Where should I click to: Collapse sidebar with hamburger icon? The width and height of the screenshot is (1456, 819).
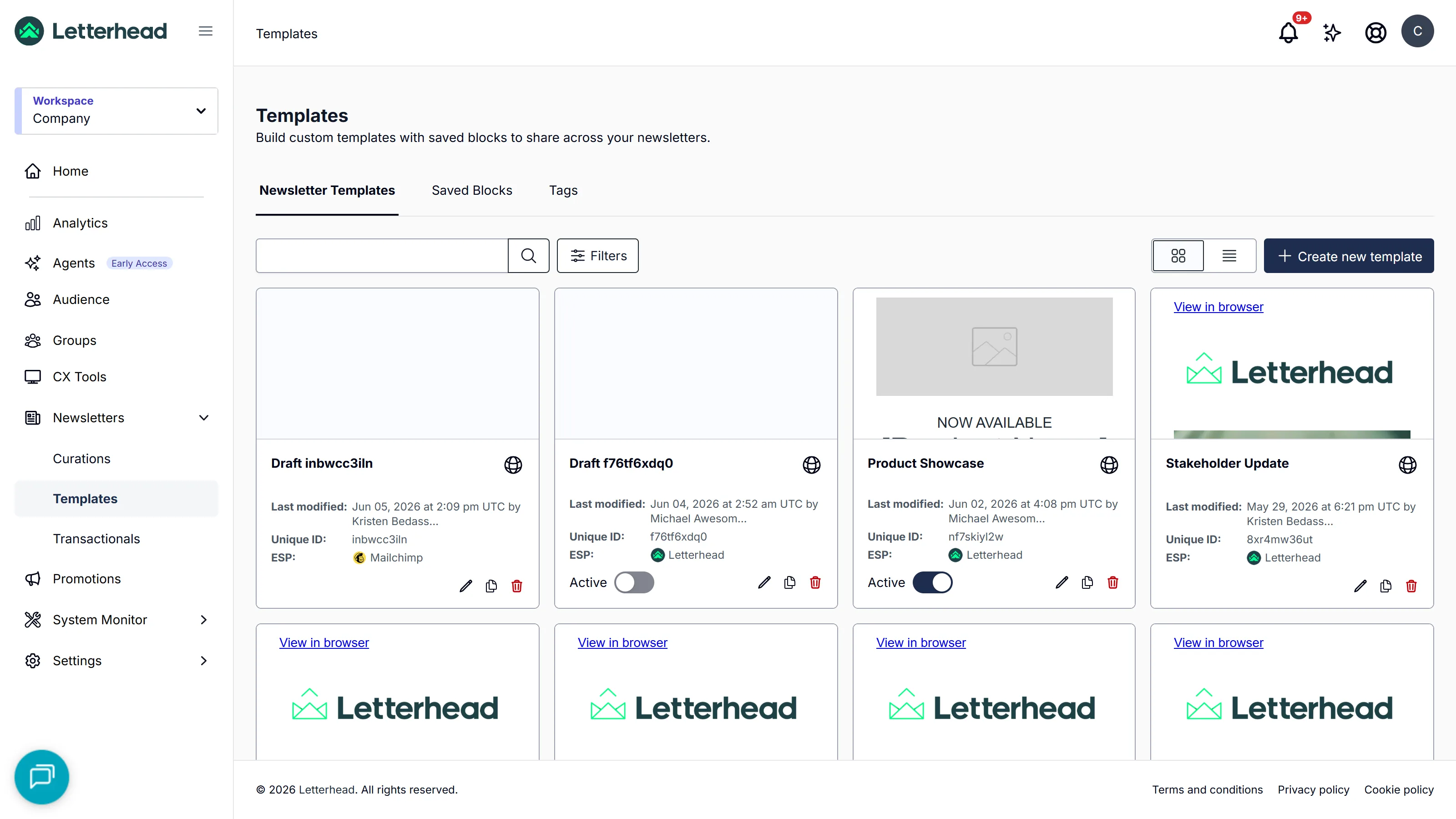click(205, 31)
